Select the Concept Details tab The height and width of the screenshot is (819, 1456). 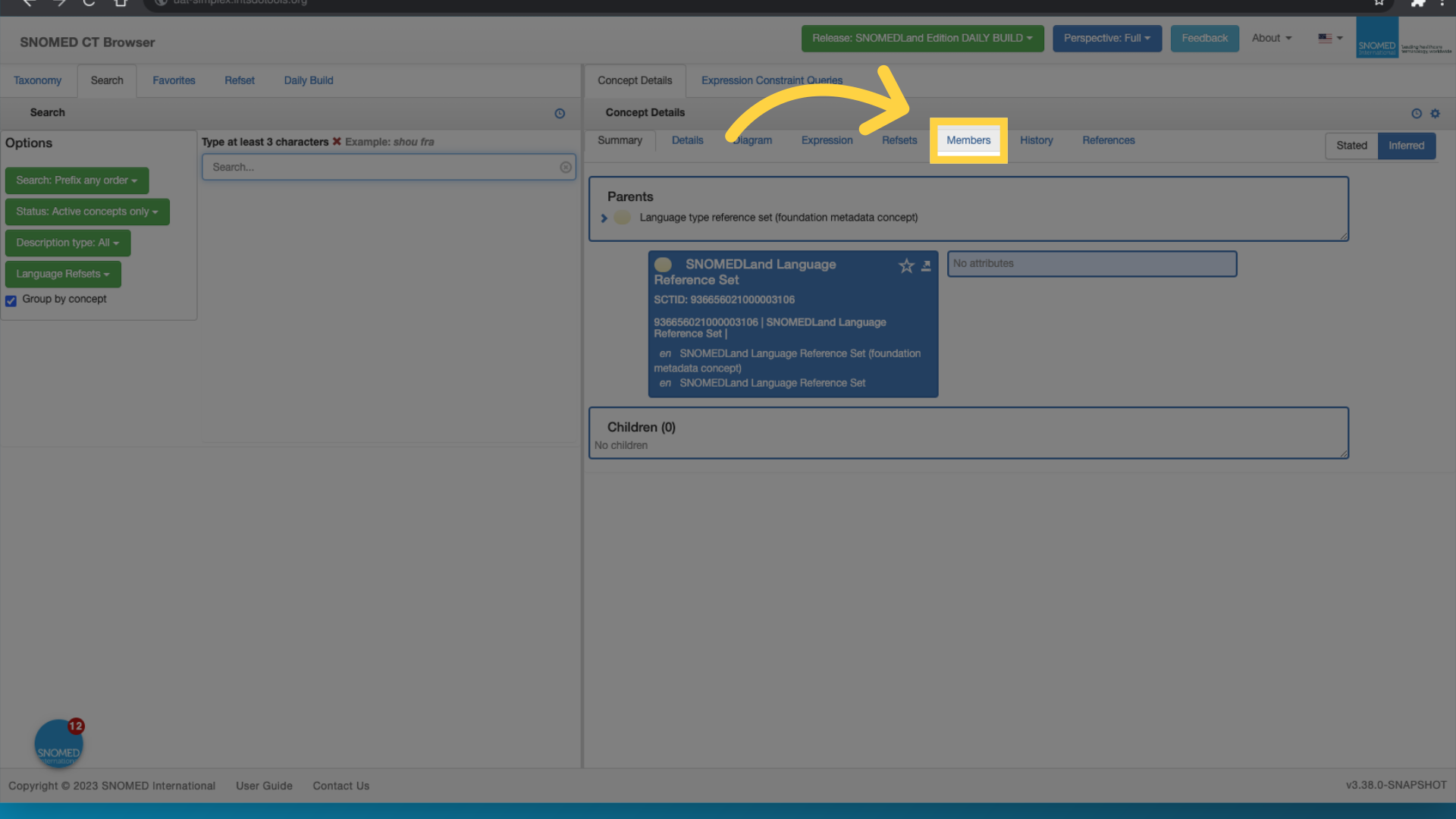tap(635, 80)
